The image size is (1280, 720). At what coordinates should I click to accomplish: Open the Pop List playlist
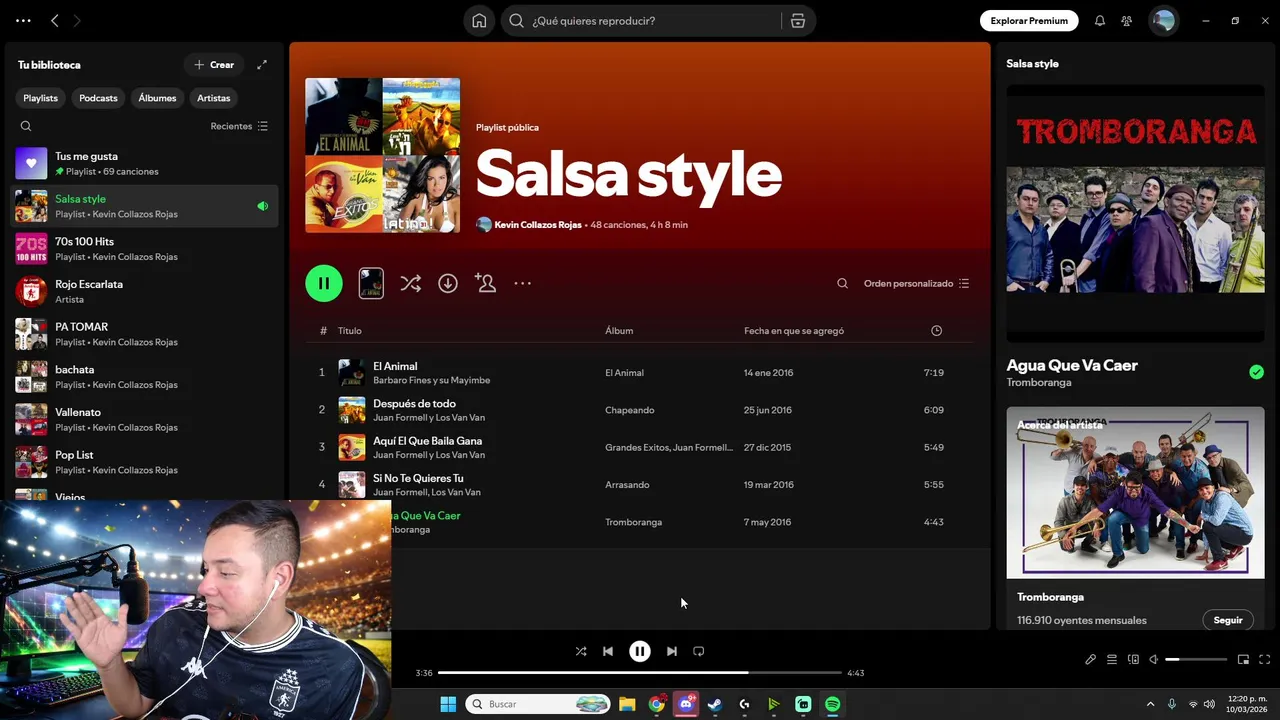click(144, 462)
